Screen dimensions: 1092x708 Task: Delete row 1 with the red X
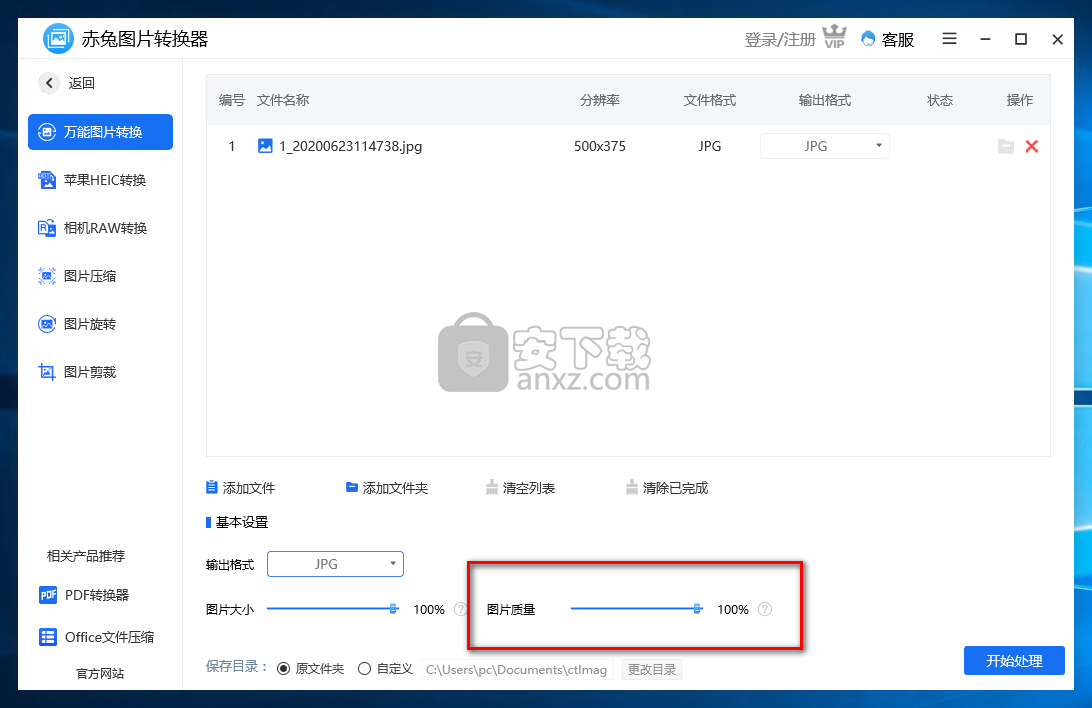[x=1032, y=146]
